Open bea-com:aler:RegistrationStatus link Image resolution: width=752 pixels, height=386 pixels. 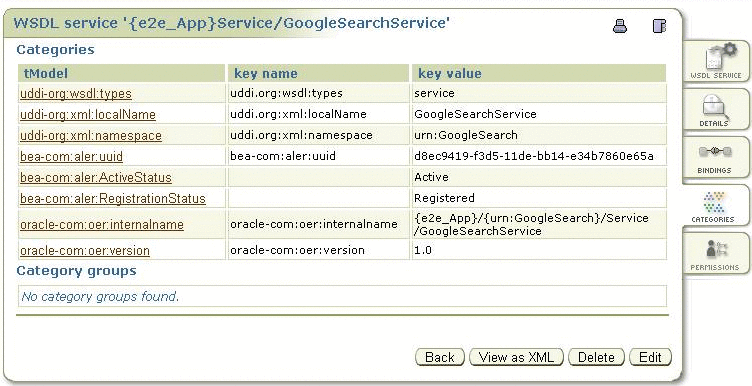[x=113, y=199]
